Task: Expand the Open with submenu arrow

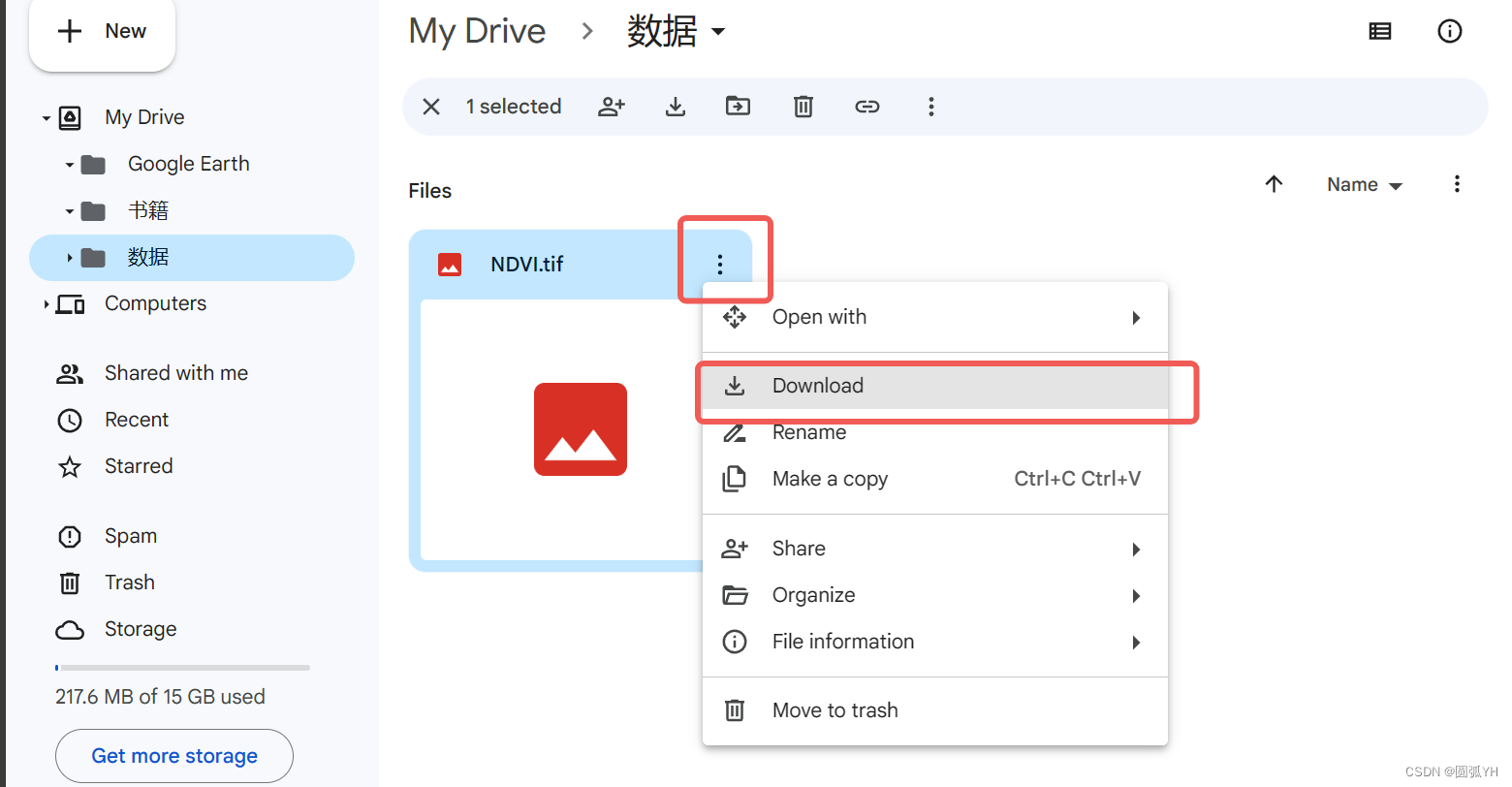Action: 1136,318
